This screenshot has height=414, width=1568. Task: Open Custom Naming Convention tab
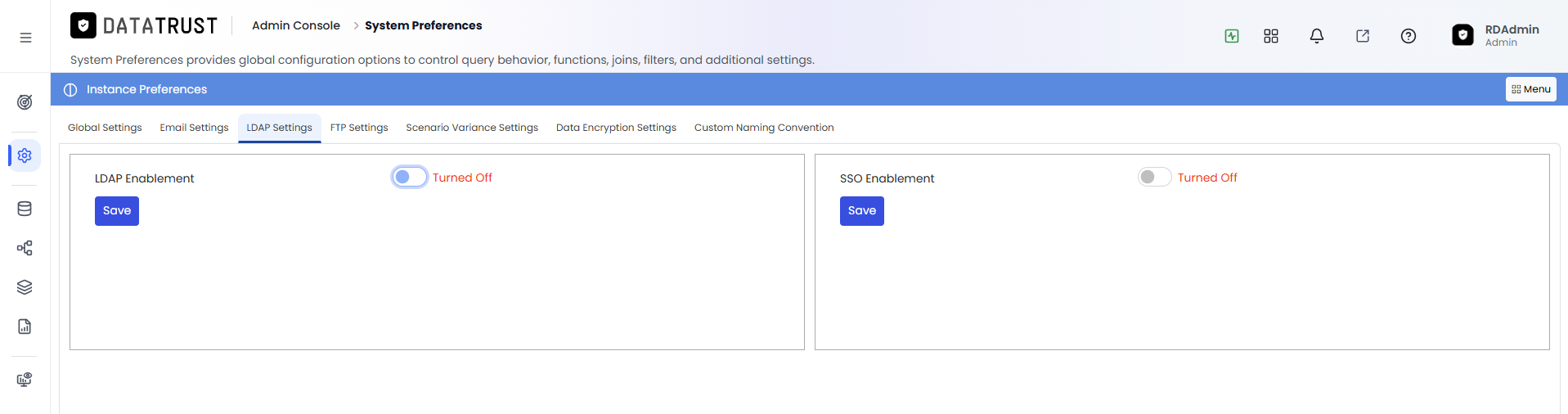pos(764,128)
